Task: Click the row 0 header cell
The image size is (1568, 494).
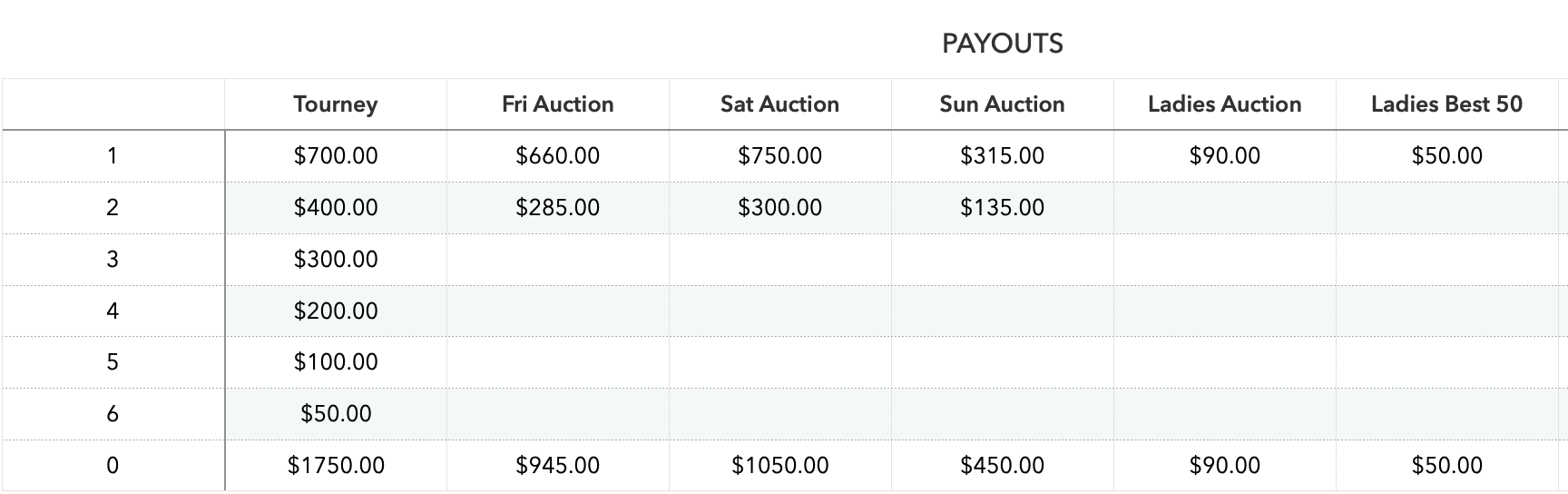Action: [x=113, y=466]
